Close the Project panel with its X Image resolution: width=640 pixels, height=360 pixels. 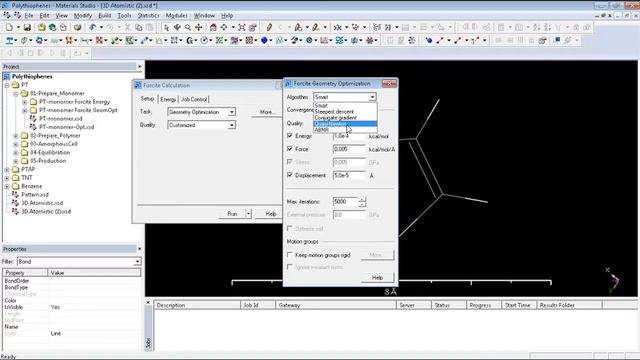tap(140, 67)
